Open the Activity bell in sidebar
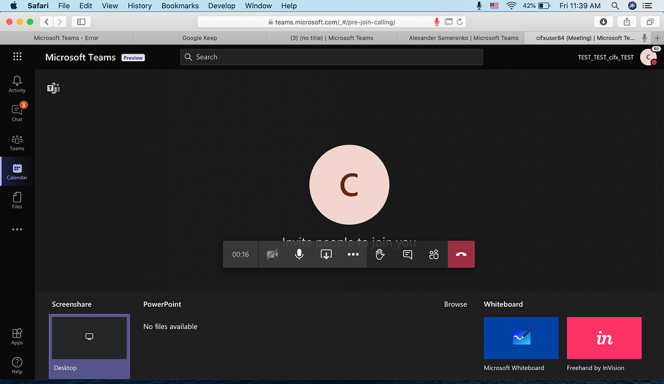Screen dimensions: 664x384 point(17,84)
